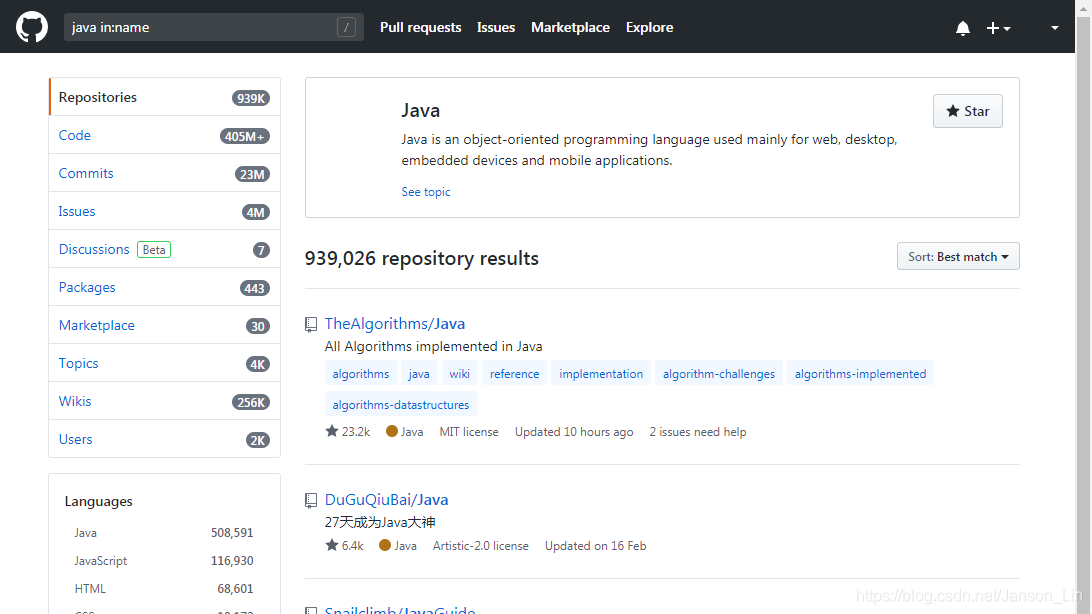Viewport: 1092px width, 614px height.
Task: Select the Topics search filter
Action: (164, 363)
